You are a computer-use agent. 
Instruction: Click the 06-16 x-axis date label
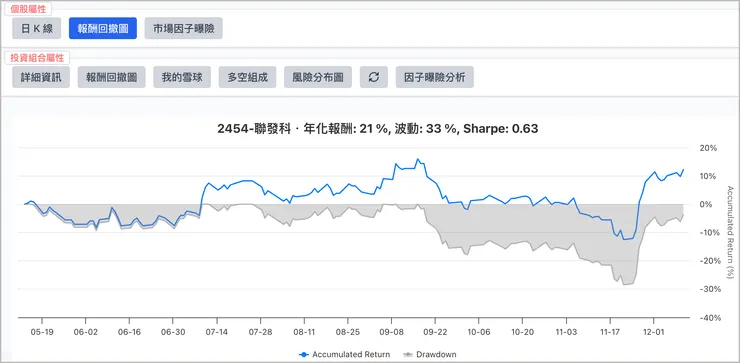tap(129, 332)
